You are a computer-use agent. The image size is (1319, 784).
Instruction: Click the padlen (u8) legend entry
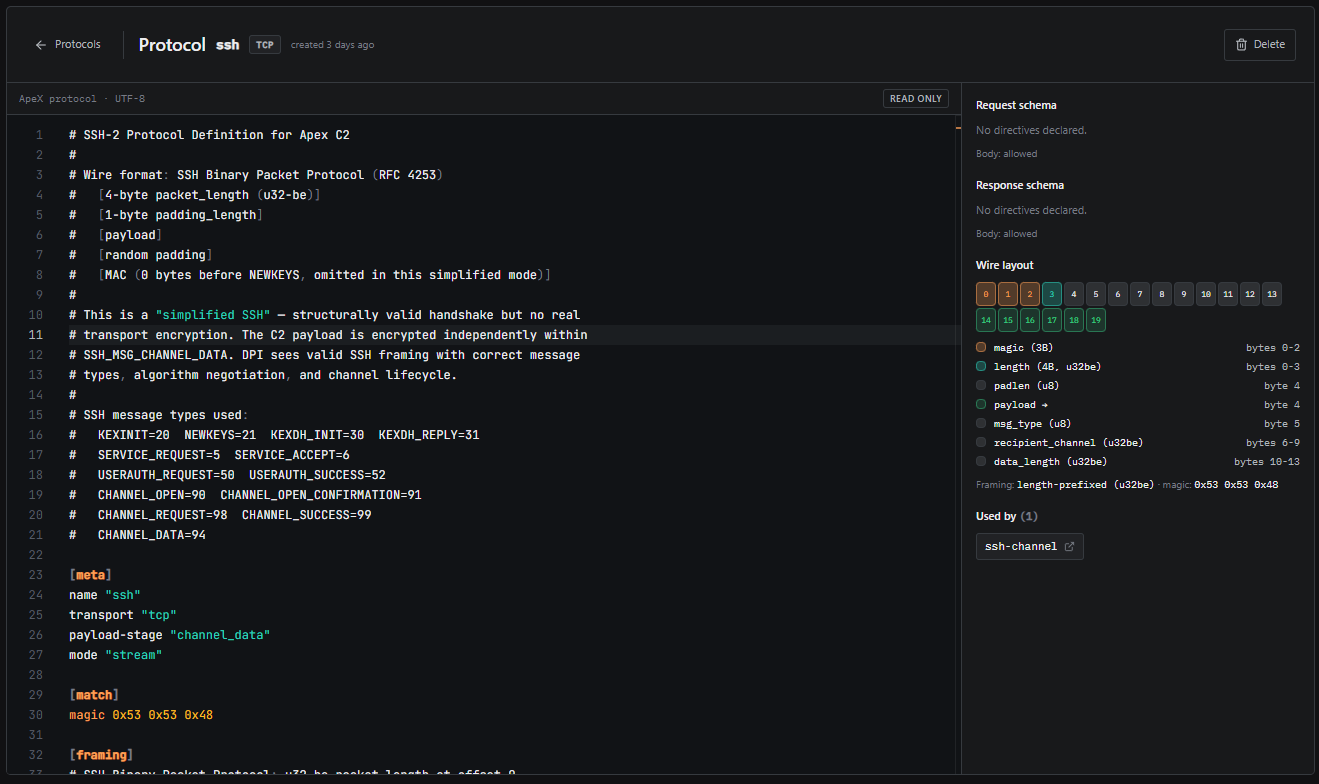click(x=1138, y=385)
